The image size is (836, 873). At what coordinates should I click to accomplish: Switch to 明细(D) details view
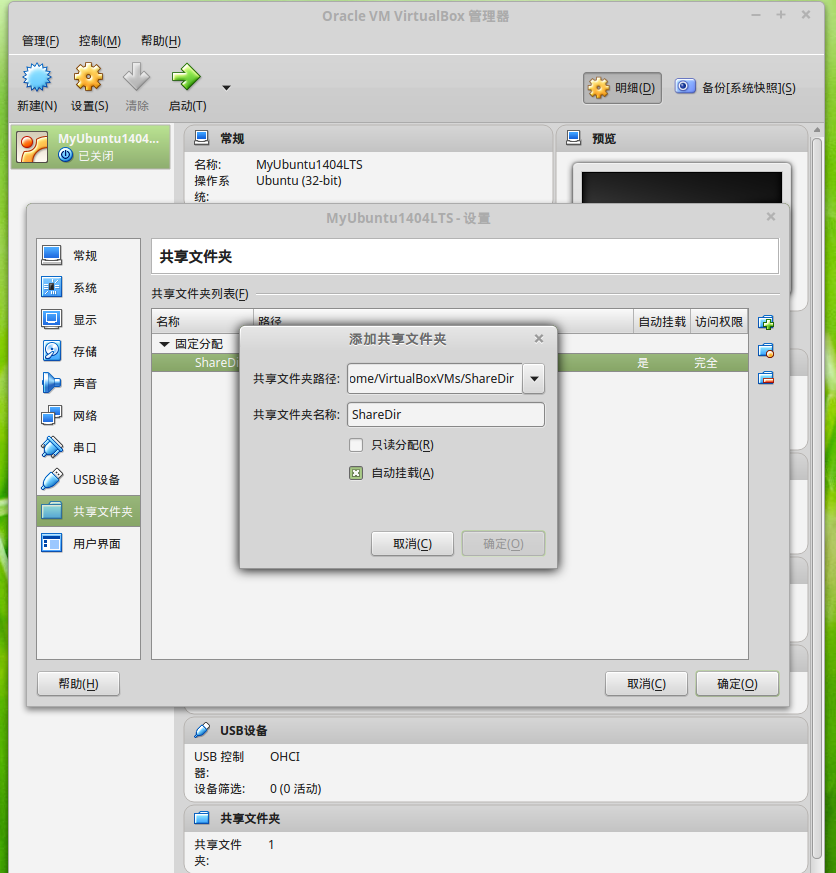pos(622,88)
